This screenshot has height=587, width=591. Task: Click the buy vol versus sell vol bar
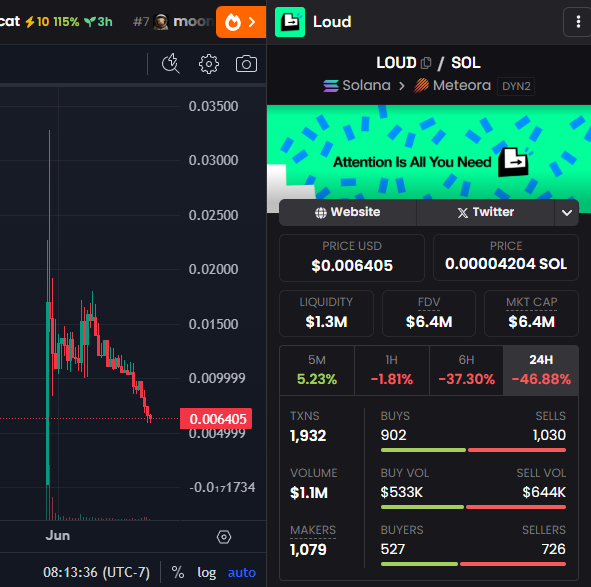(x=473, y=507)
